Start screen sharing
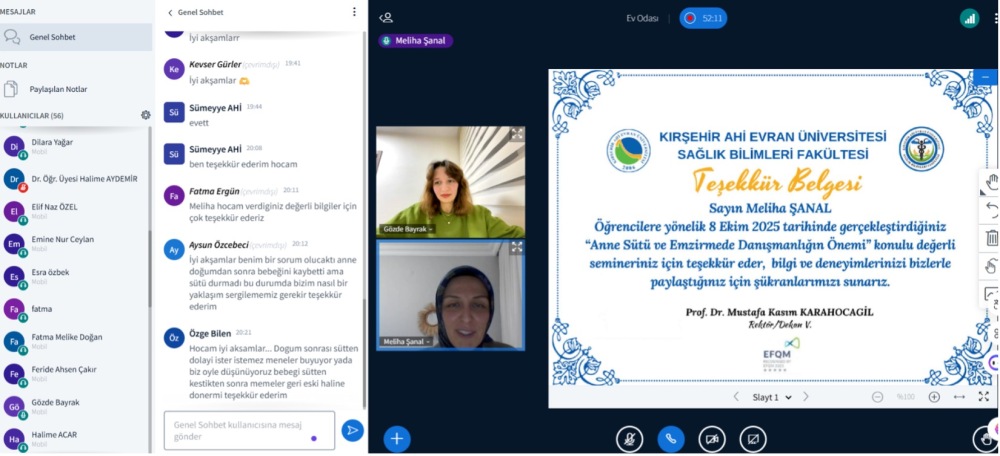This screenshot has width=1000, height=456. [x=753, y=438]
